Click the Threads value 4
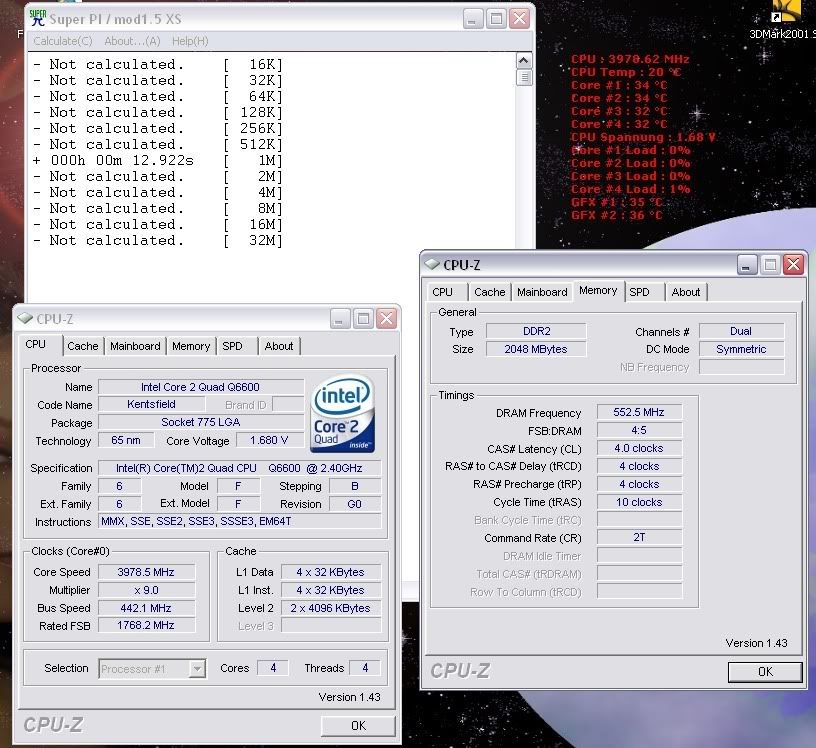This screenshot has width=816, height=748. click(x=365, y=668)
